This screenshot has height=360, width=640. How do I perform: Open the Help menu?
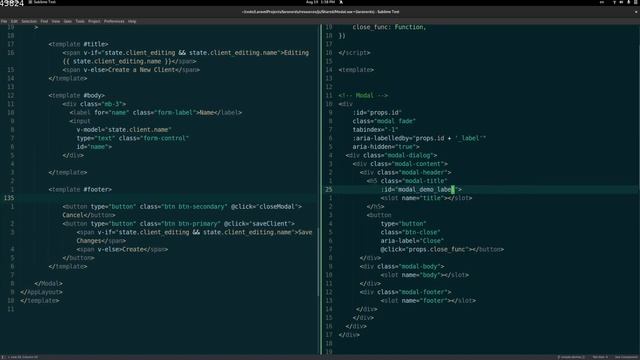pyautogui.click(x=132, y=21)
